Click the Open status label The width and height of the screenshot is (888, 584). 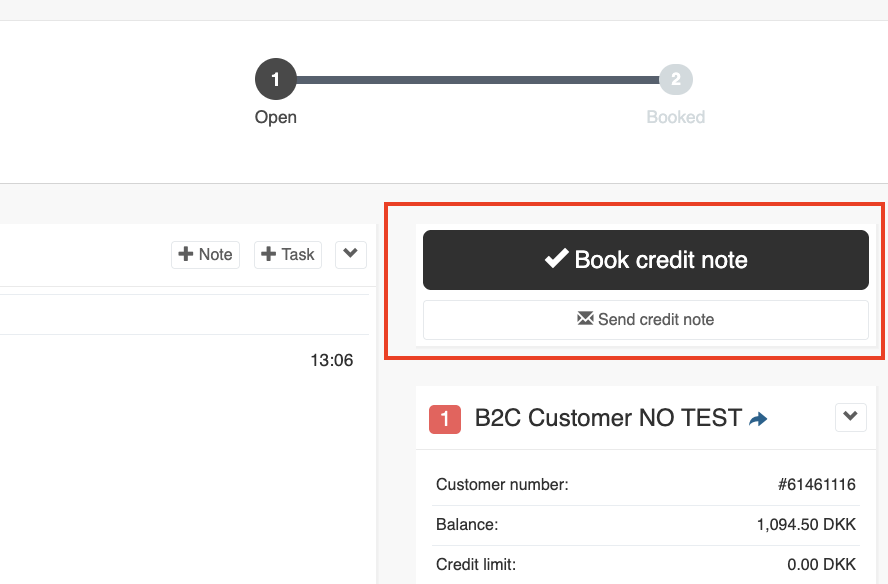pos(276,117)
